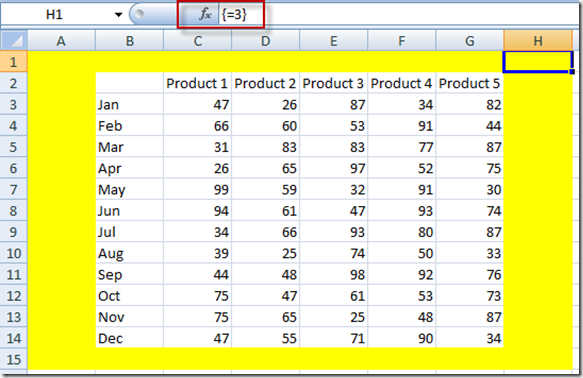
Task: Open the Name Box dropdown arrow
Action: pyautogui.click(x=118, y=15)
